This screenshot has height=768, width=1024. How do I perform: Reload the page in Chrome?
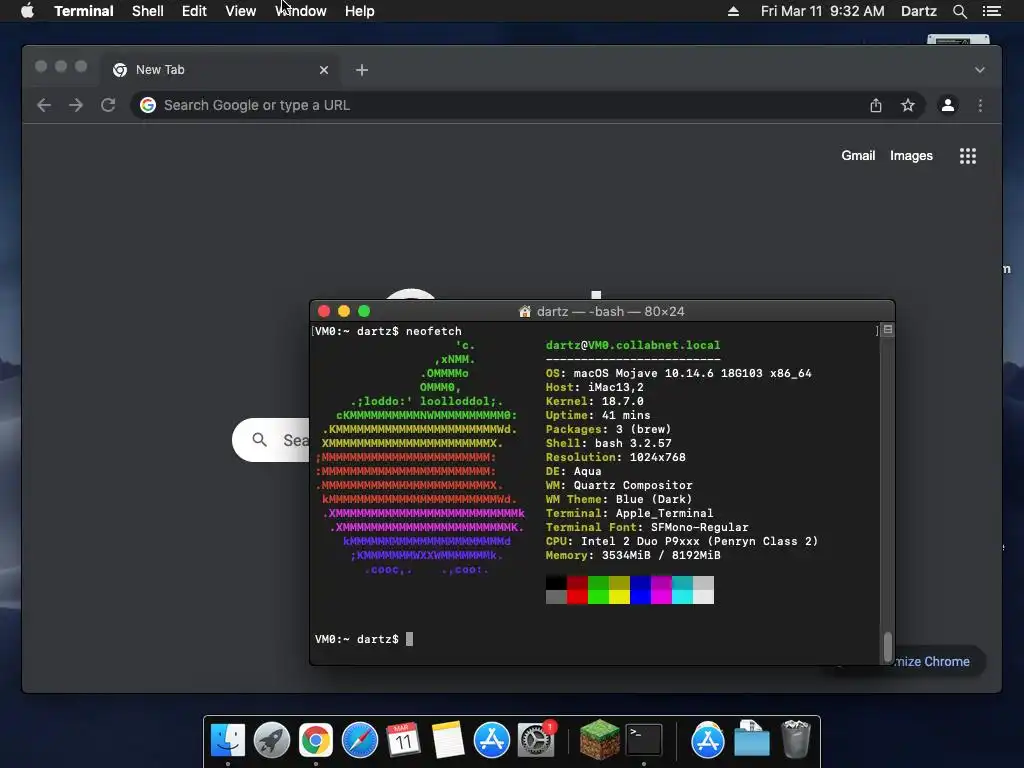tap(108, 105)
